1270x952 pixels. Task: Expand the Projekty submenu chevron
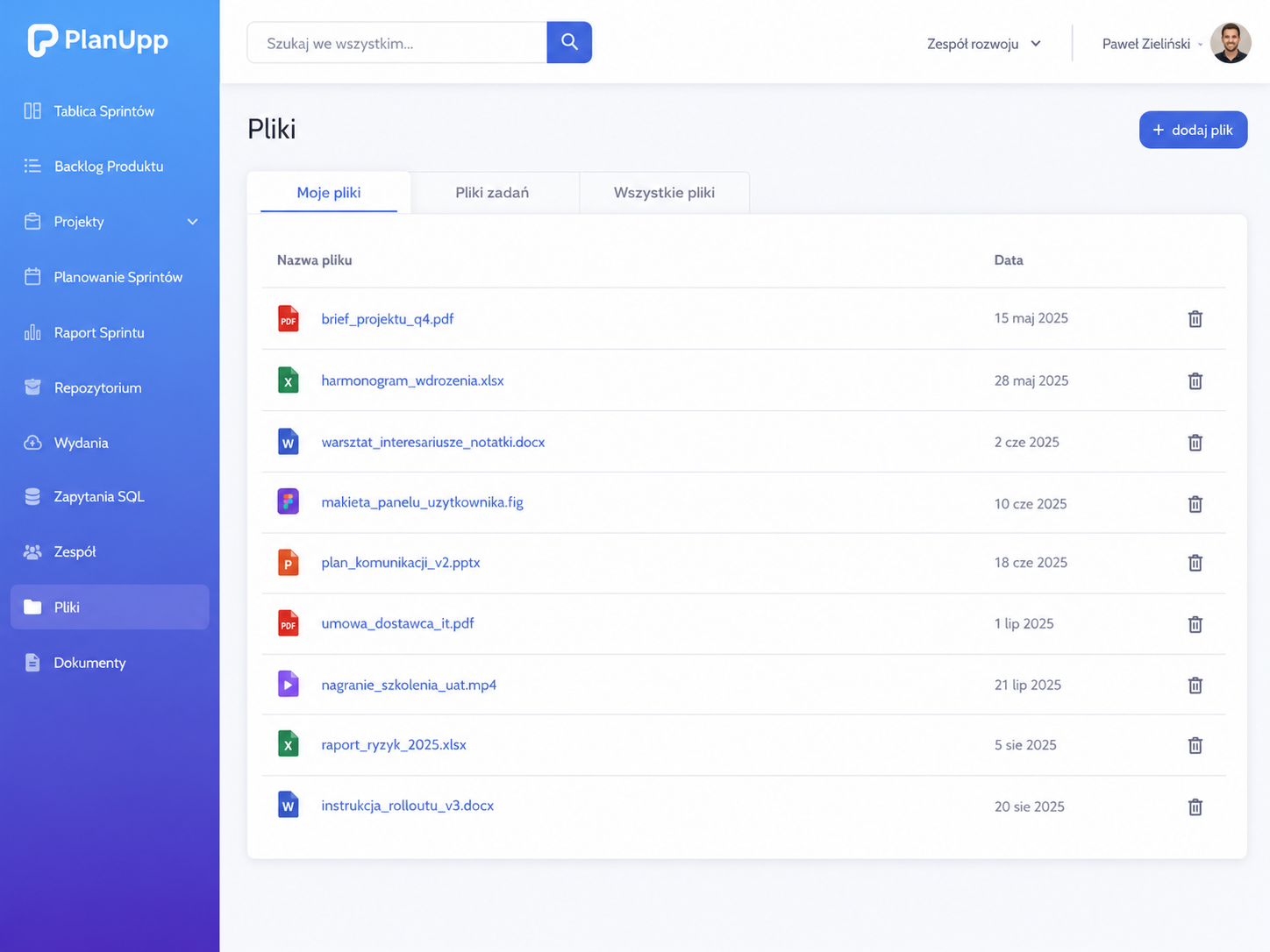[192, 222]
